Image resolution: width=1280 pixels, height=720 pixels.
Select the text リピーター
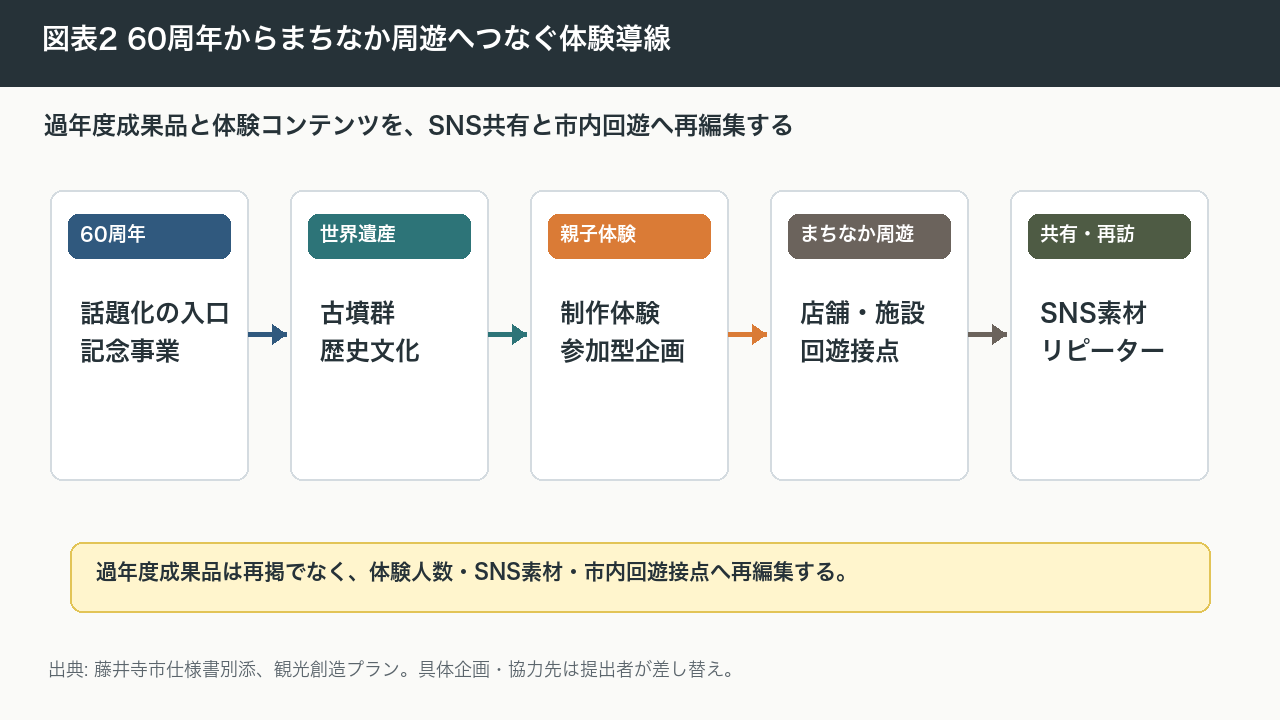coord(1102,352)
